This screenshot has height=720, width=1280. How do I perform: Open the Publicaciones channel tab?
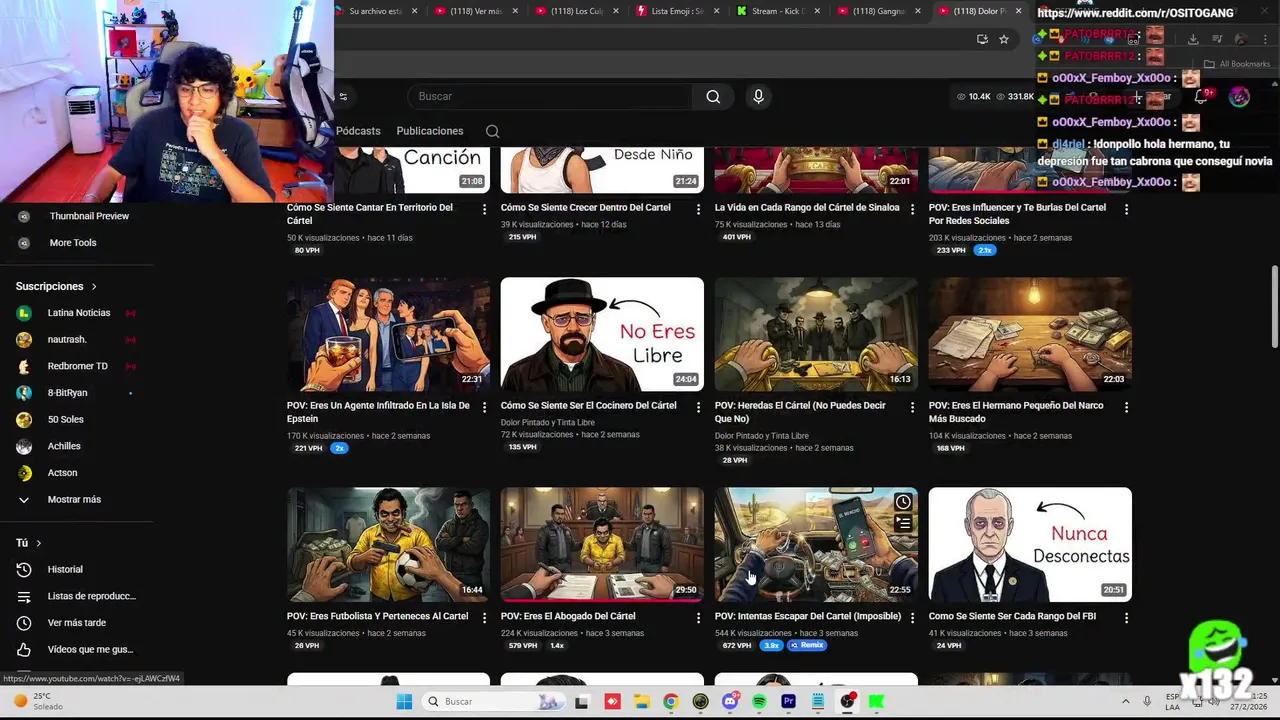(x=430, y=131)
